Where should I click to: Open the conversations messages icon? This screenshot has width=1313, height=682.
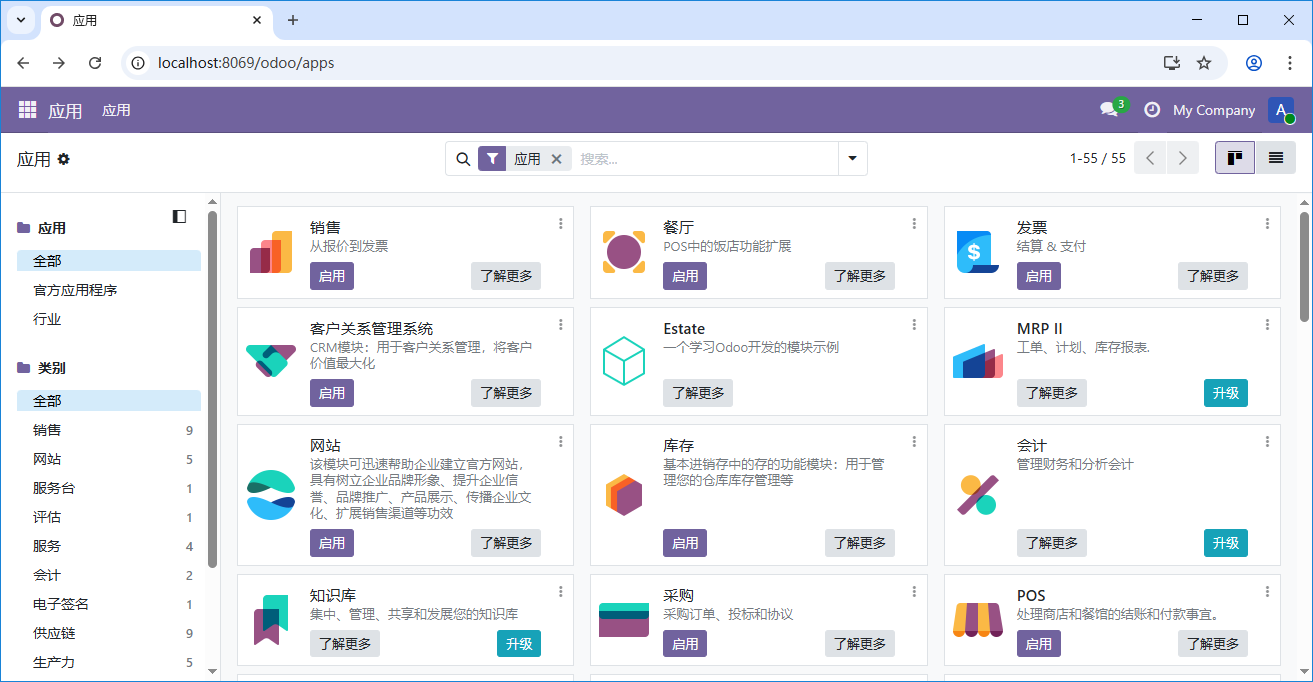(x=1109, y=110)
